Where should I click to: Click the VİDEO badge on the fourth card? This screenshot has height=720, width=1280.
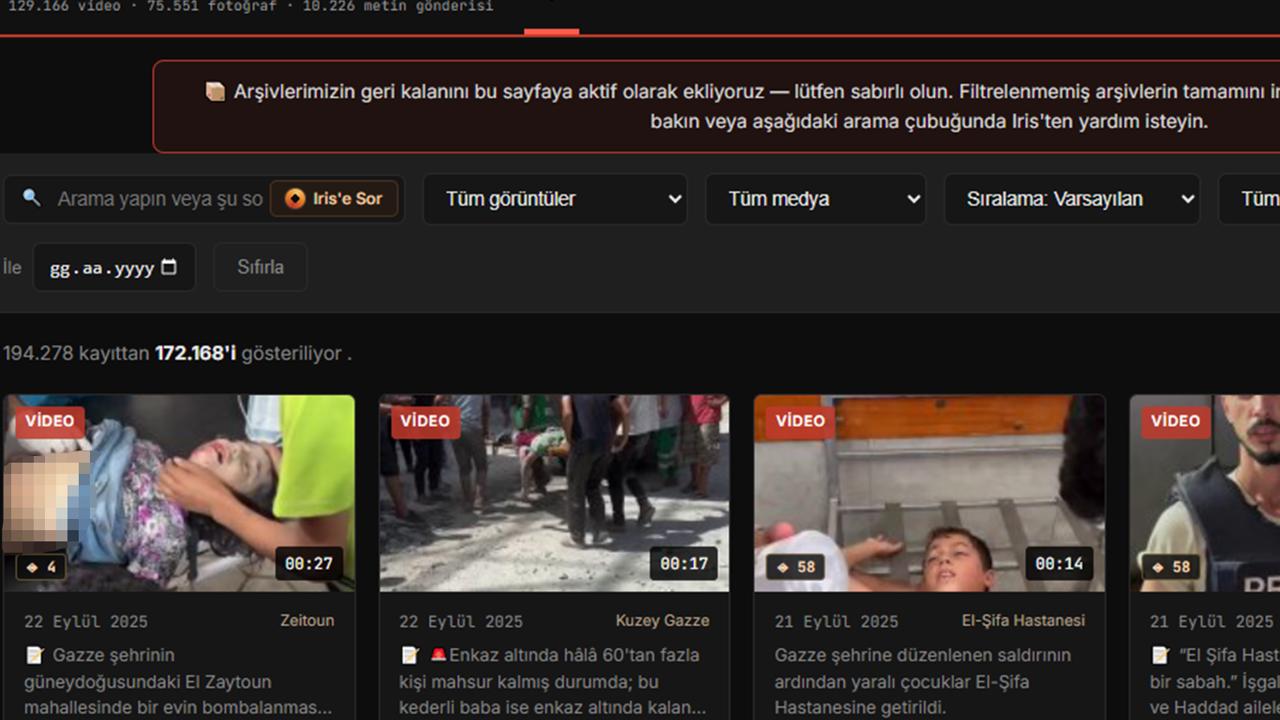(x=1175, y=421)
